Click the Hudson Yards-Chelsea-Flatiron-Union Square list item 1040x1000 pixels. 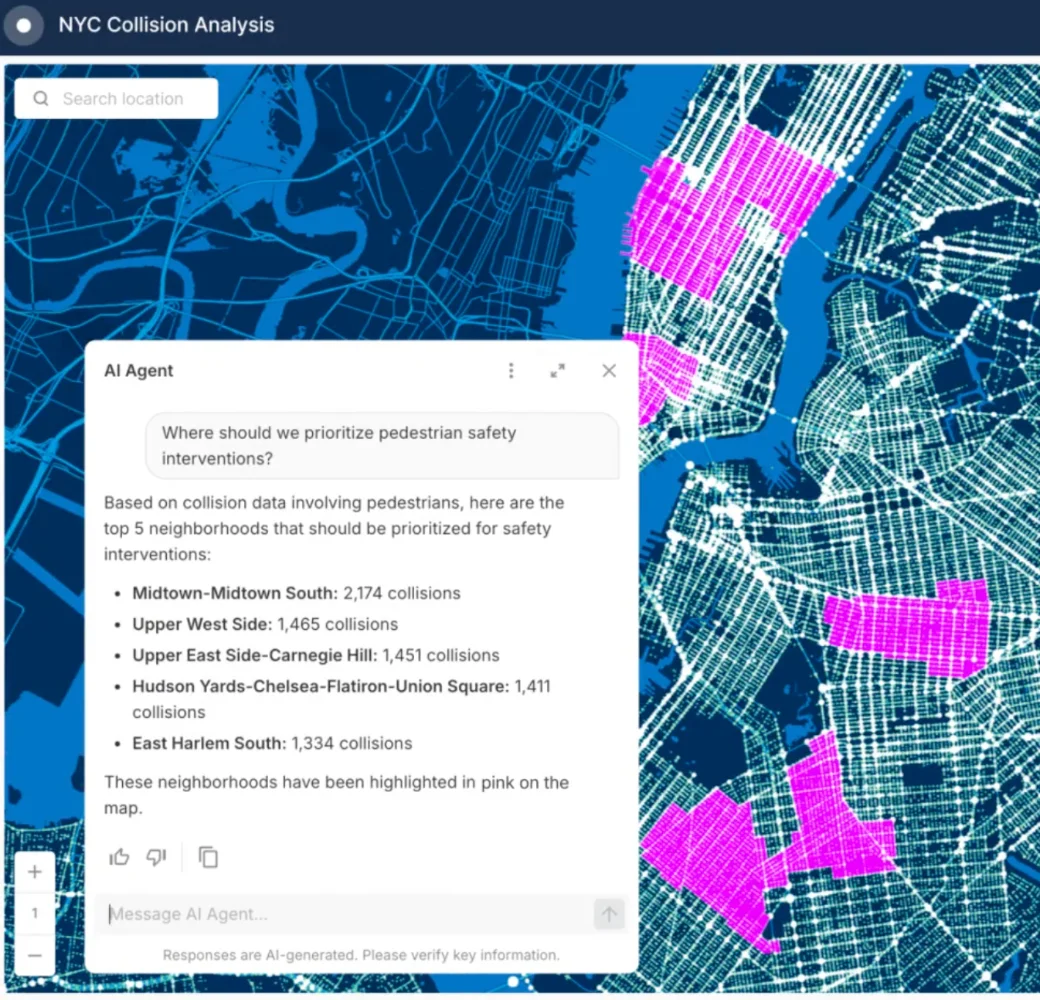[x=342, y=699]
